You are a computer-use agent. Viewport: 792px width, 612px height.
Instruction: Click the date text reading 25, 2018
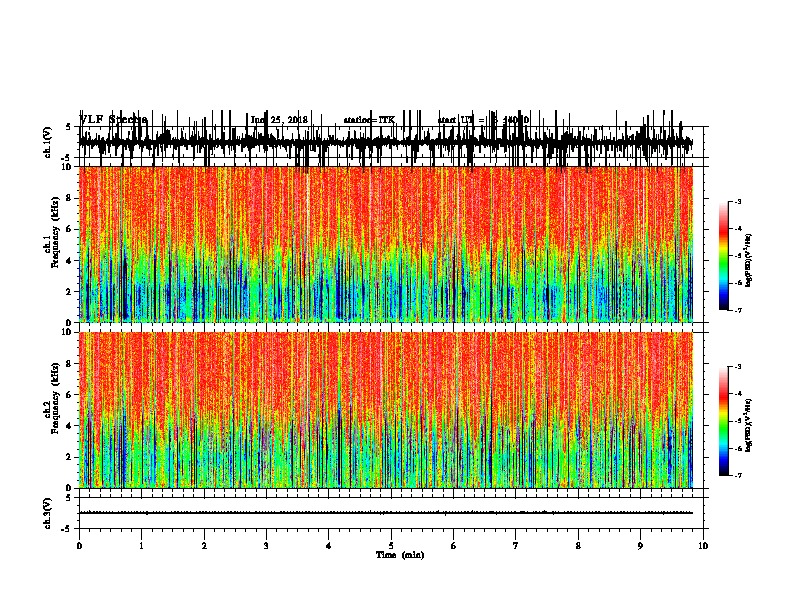pyautogui.click(x=288, y=120)
